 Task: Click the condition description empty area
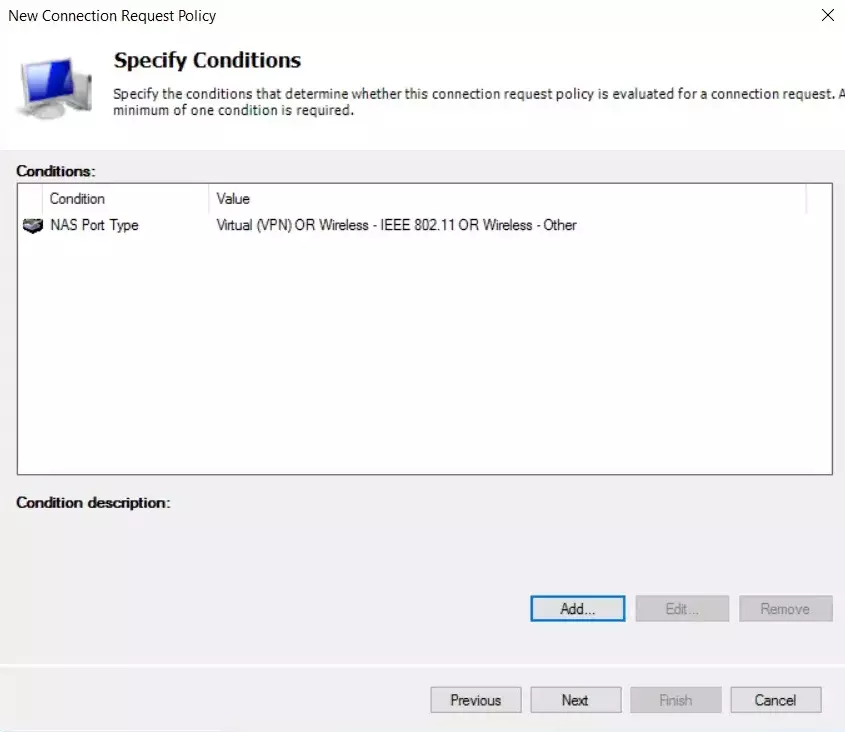coord(420,550)
